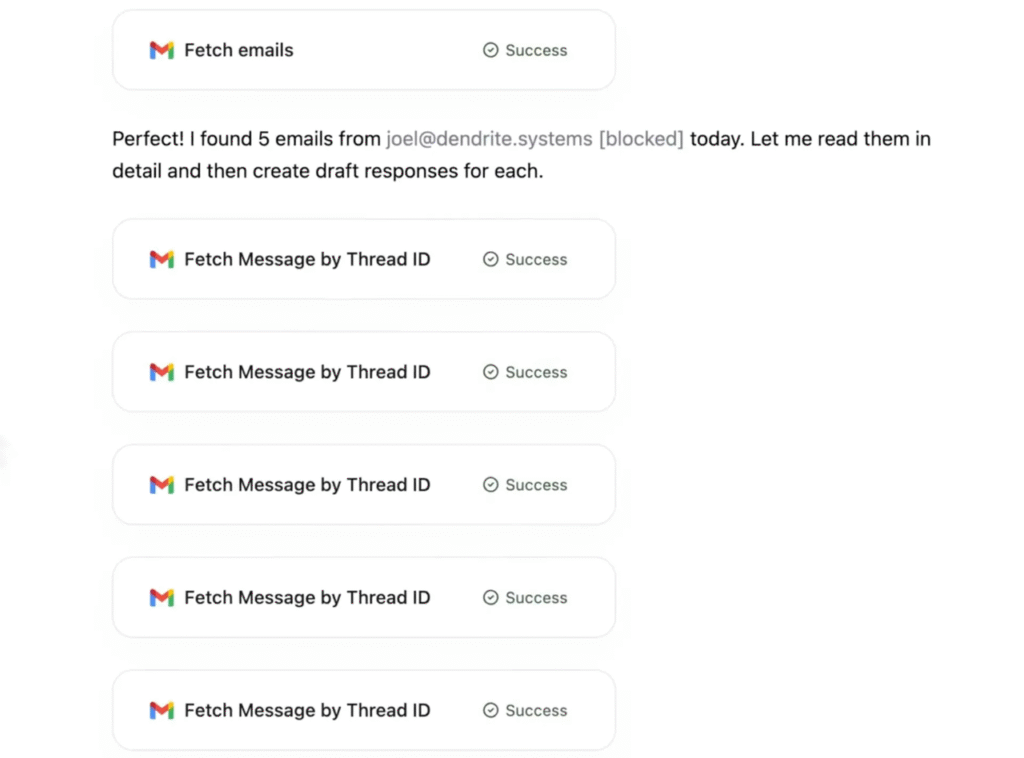Expand fourth Fetch Message by Thread ID label
Image resolution: width=1024 pixels, height=758 pixels.
click(307, 598)
